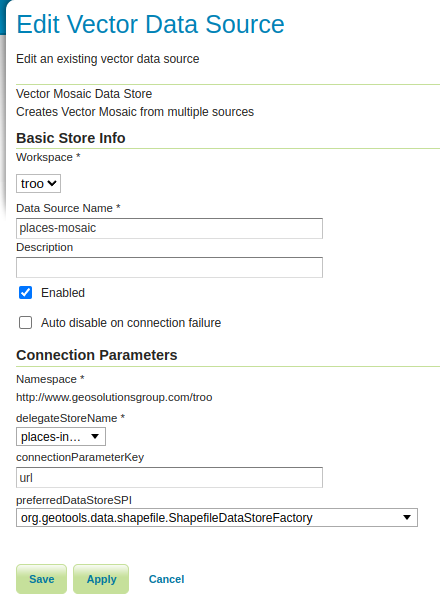This screenshot has height=601, width=440.
Task: Click the Data Source Name label
Action: pos(68,208)
